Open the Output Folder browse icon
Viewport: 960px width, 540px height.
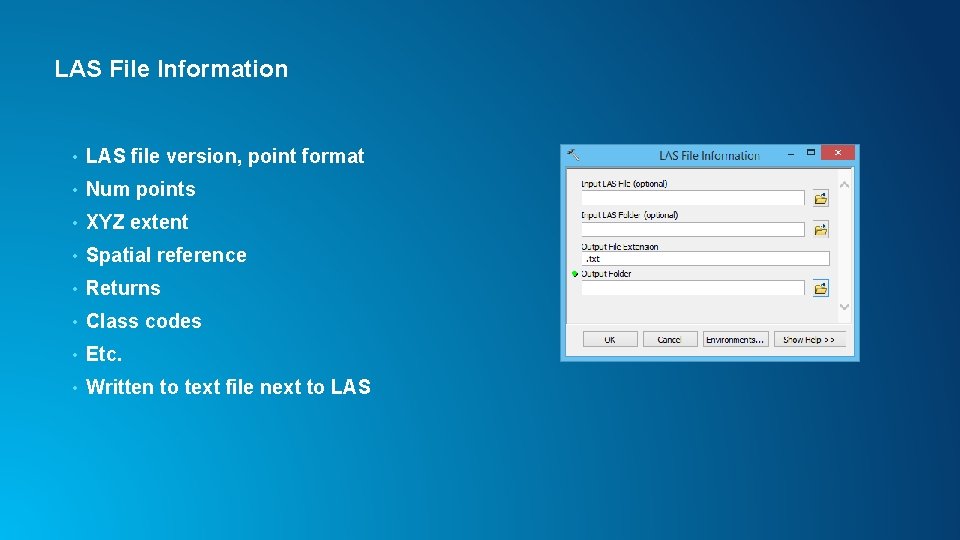(x=820, y=288)
